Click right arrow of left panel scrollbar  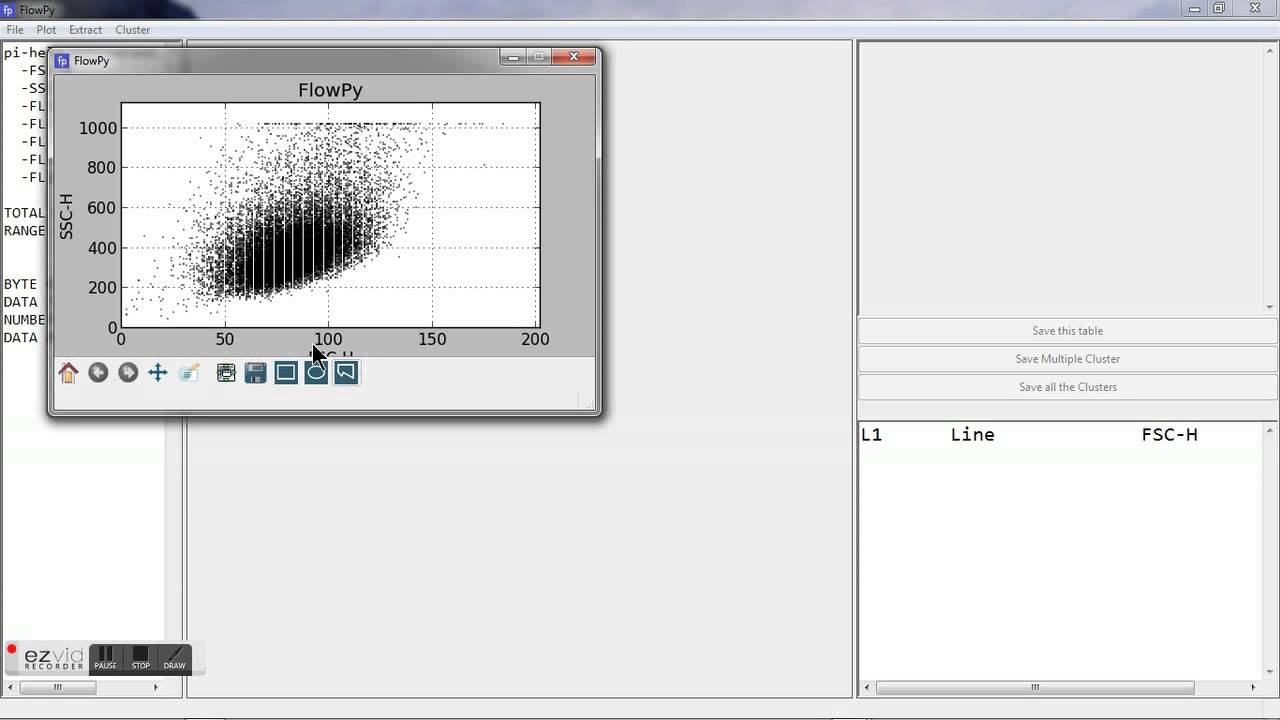tap(155, 687)
